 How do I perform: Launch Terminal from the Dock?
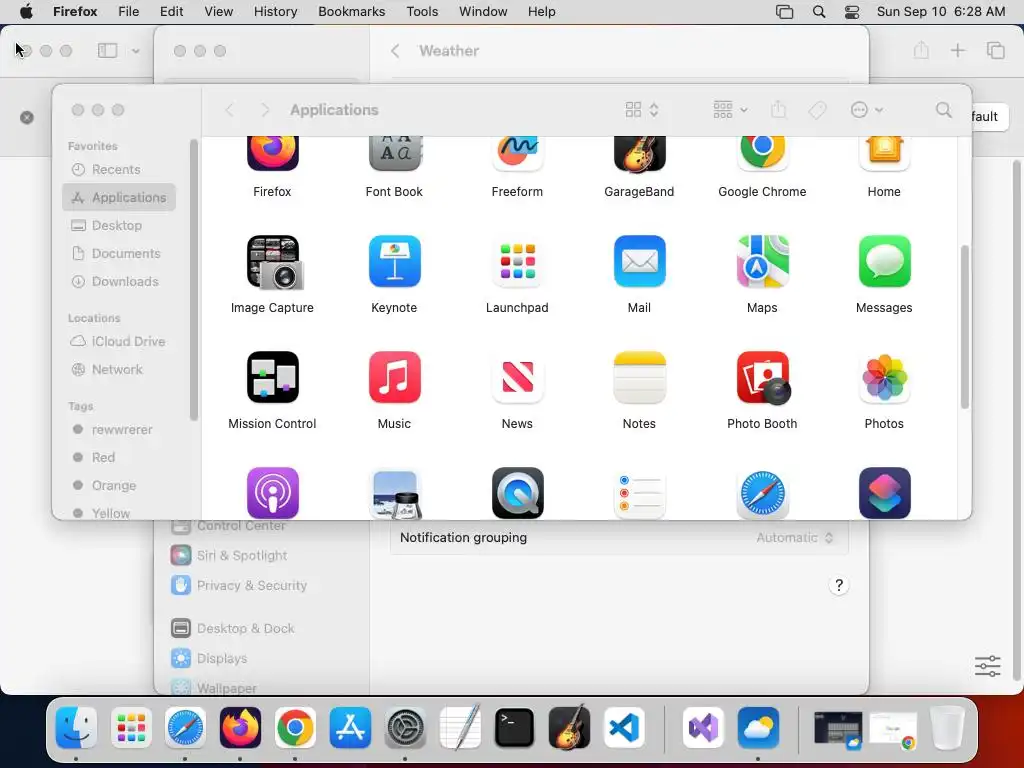[x=514, y=728]
